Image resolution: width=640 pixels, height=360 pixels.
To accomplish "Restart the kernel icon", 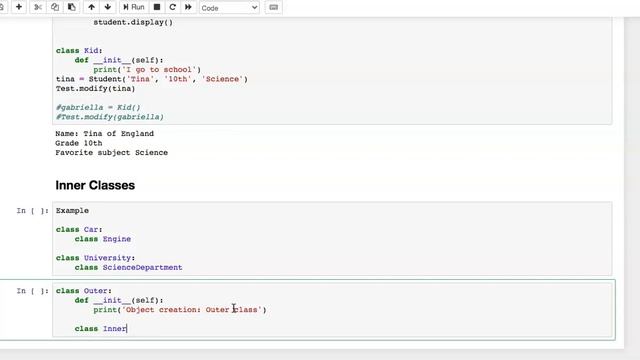I will pos(172,7).
